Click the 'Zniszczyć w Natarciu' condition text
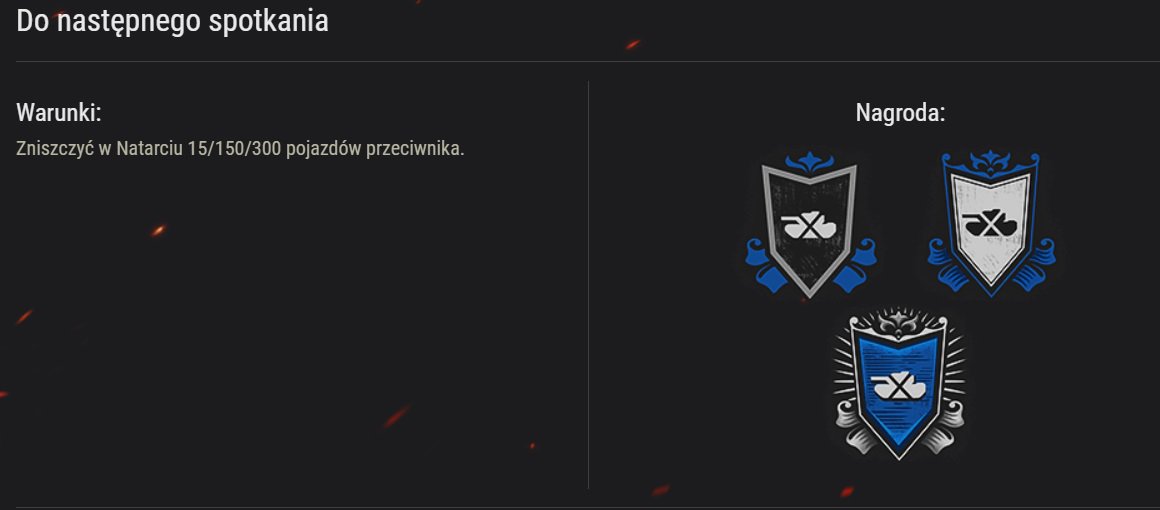 click(100, 148)
